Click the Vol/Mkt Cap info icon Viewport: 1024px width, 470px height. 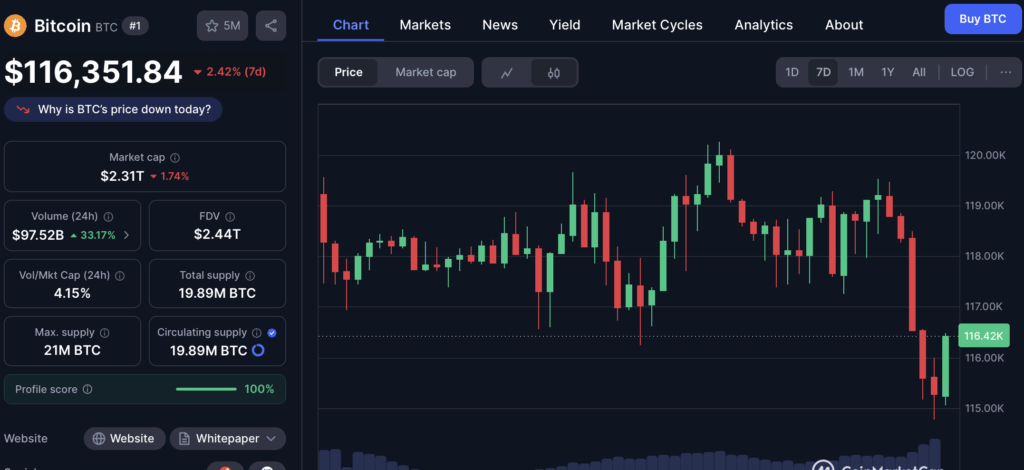[x=120, y=275]
